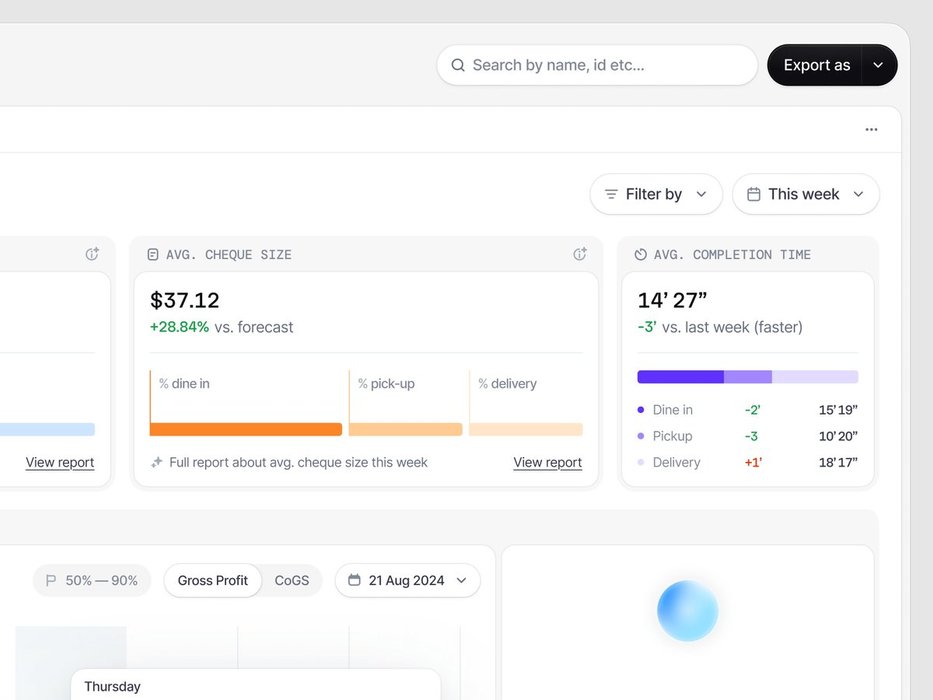Focus the Search by name, id field
This screenshot has width=933, height=700.
597,65
